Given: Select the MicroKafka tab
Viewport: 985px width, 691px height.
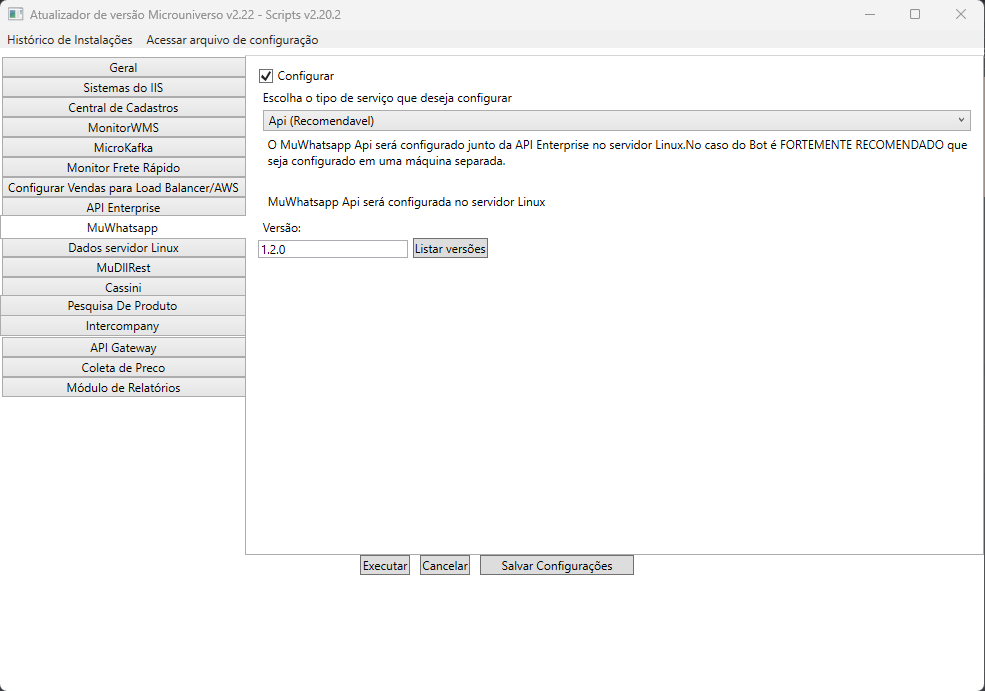Looking at the screenshot, I should click(123, 148).
